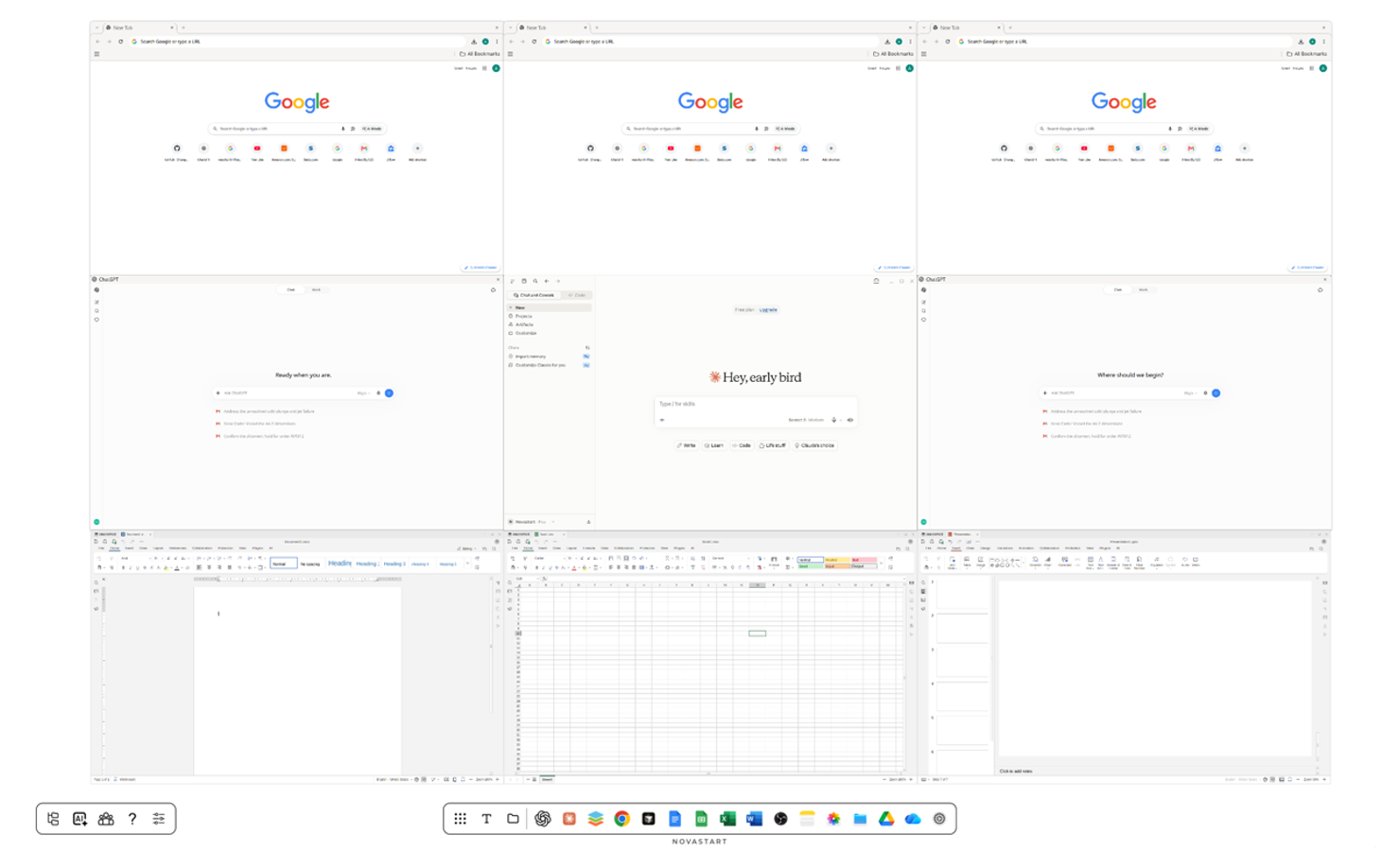Open the sliders preferences icon in left toolbar
The image size is (1400, 851).
pos(159,819)
